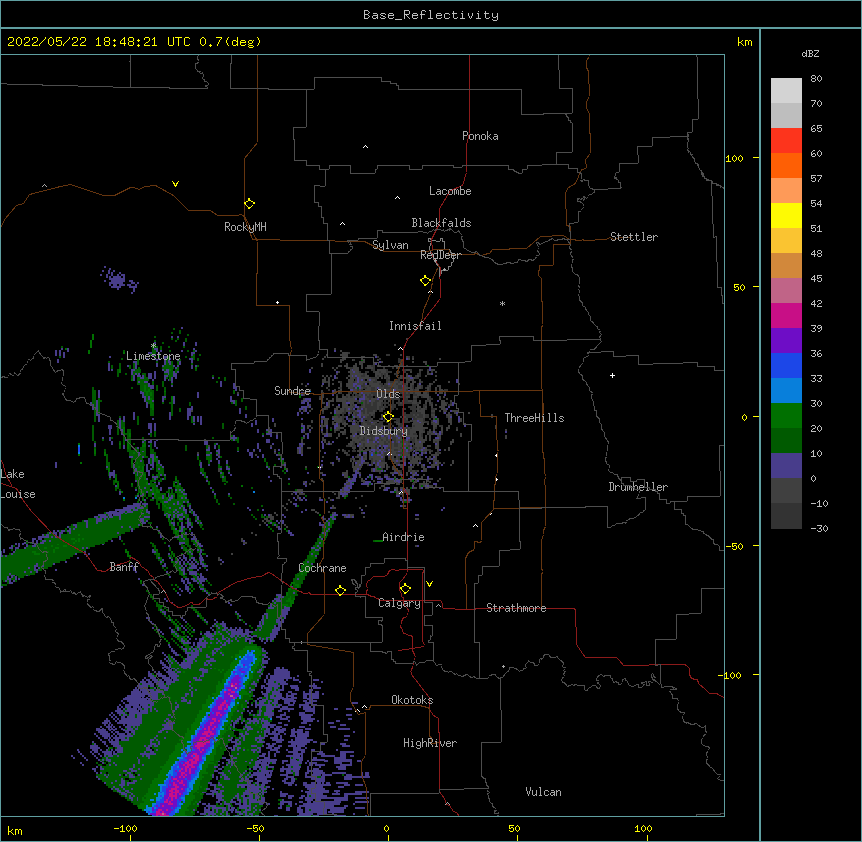Click the Lake Louise label

(18, 484)
